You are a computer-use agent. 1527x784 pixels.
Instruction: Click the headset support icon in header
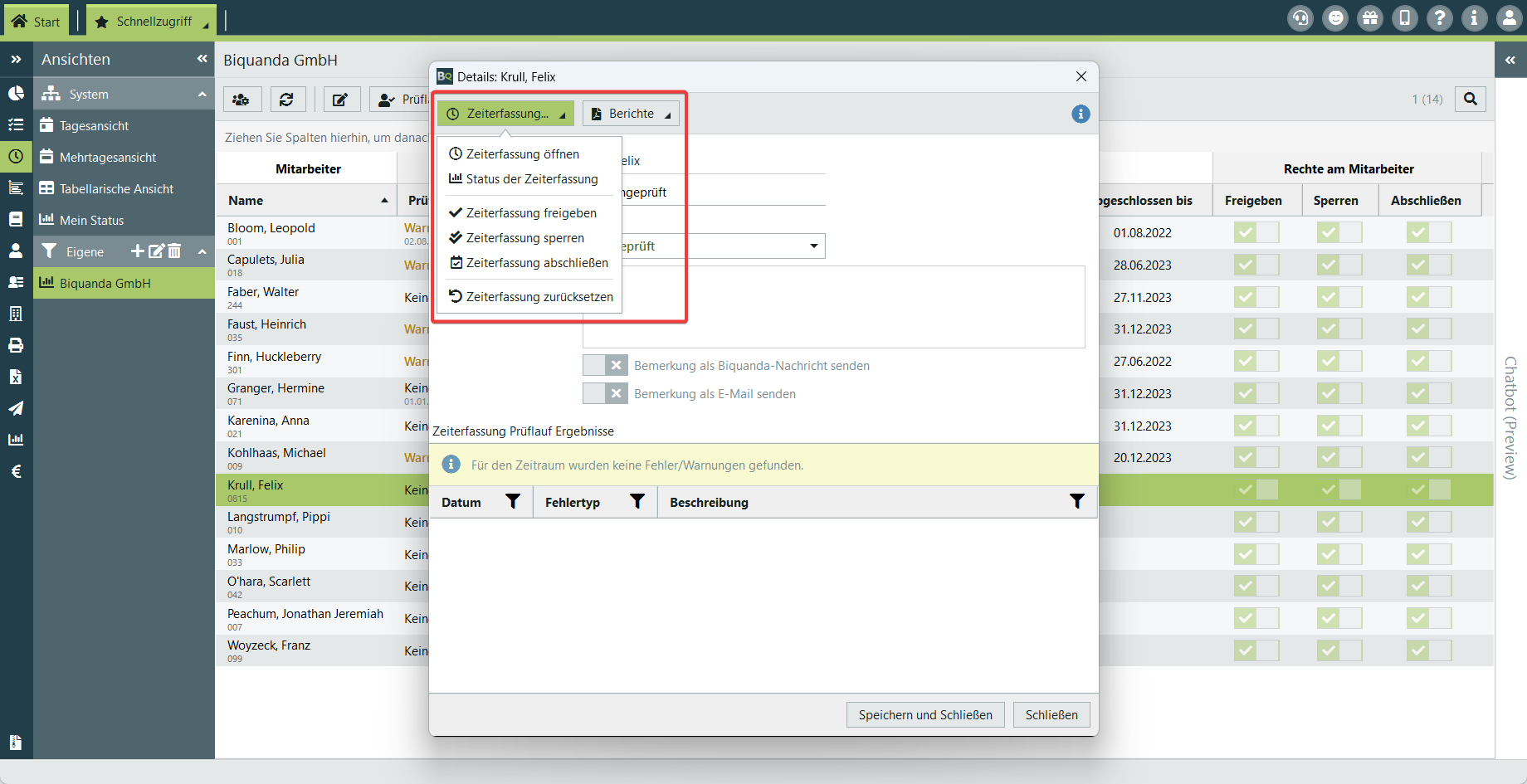(x=1300, y=18)
